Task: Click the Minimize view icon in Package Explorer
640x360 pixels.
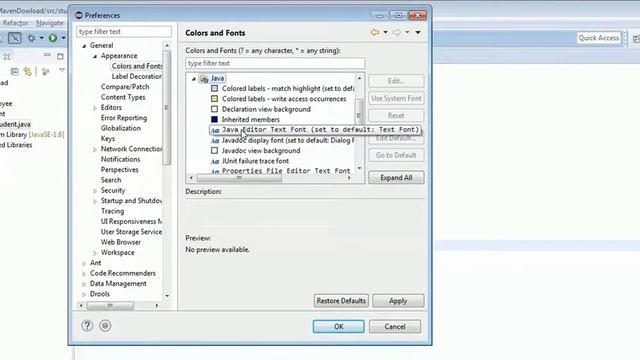Action: point(47,55)
